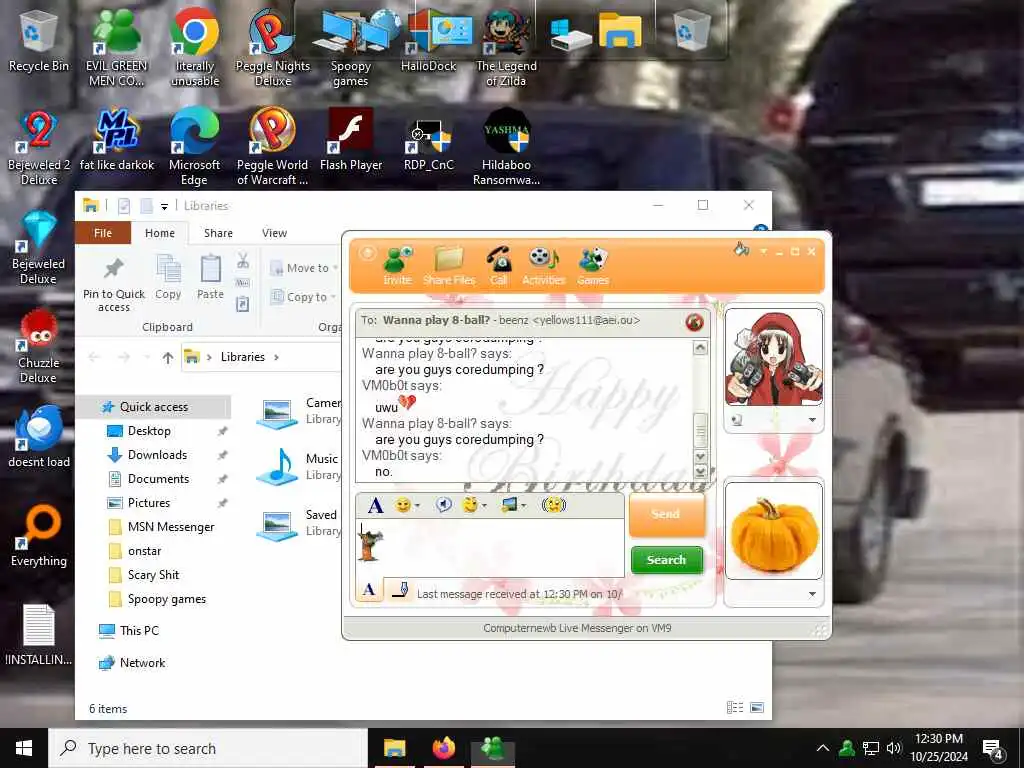Click your pumpkin display picture

click(x=774, y=531)
